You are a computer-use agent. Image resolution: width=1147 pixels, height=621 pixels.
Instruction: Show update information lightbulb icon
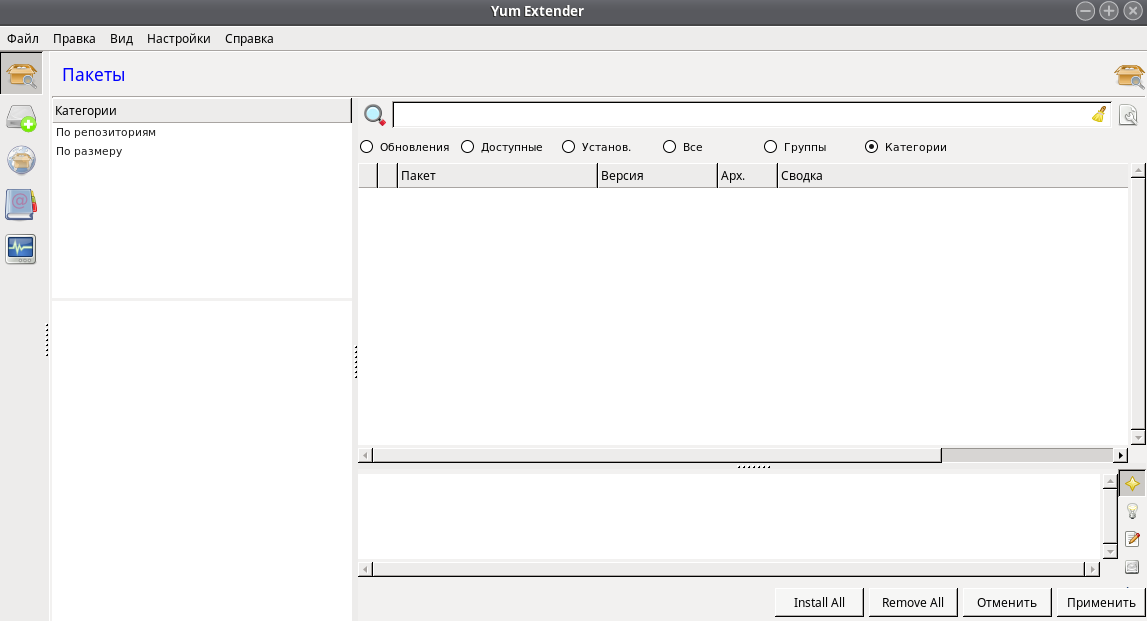tap(1132, 511)
